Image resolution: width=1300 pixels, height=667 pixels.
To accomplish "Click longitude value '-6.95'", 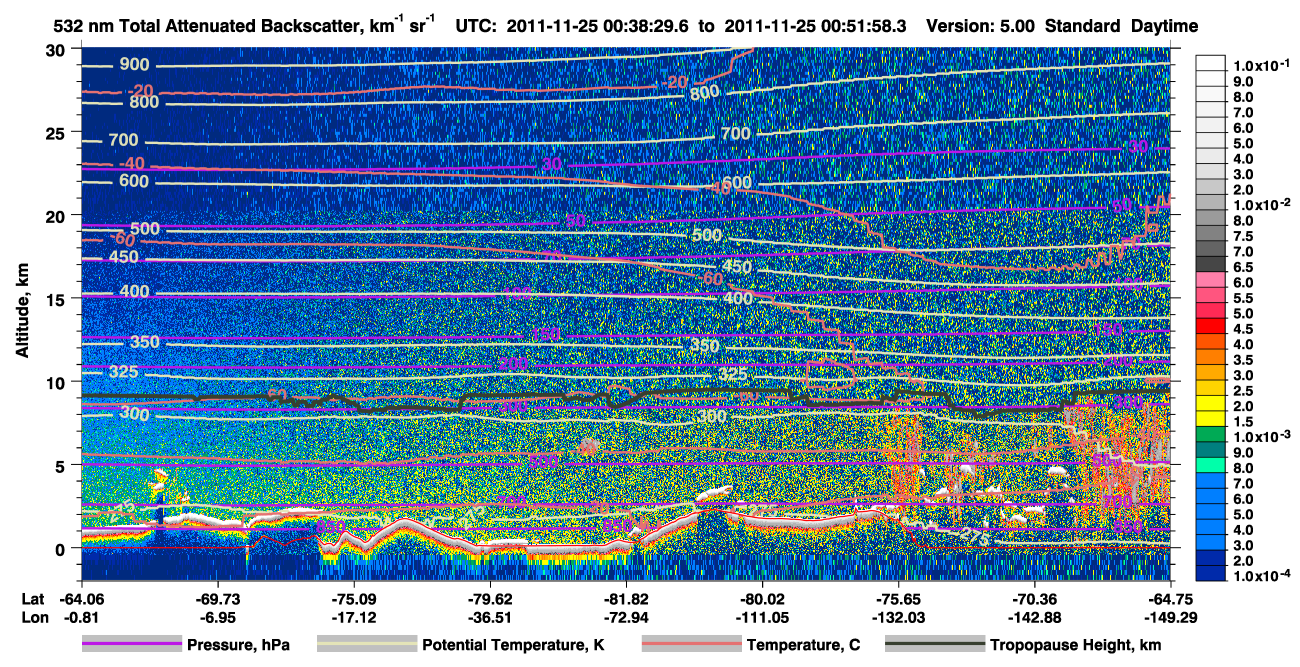I will (218, 616).
